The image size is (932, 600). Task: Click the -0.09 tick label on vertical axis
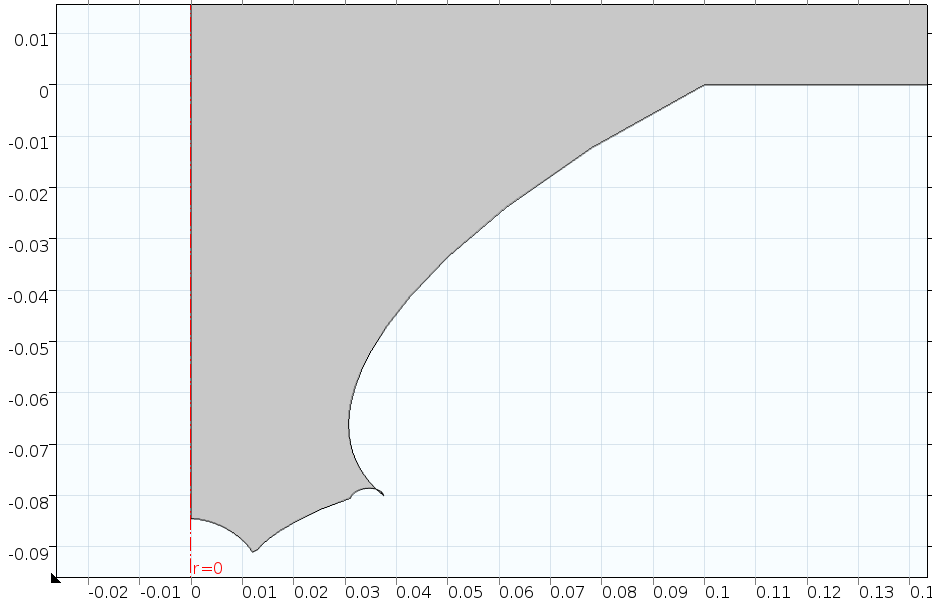coord(29,554)
